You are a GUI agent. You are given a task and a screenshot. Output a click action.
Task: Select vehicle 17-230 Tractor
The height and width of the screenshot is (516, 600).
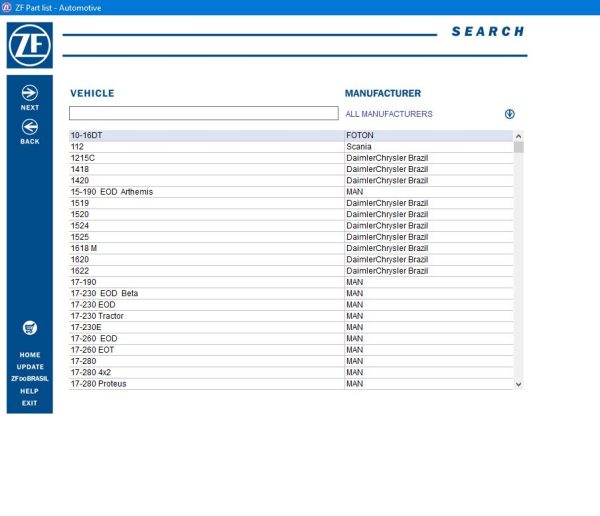[x=291, y=316]
